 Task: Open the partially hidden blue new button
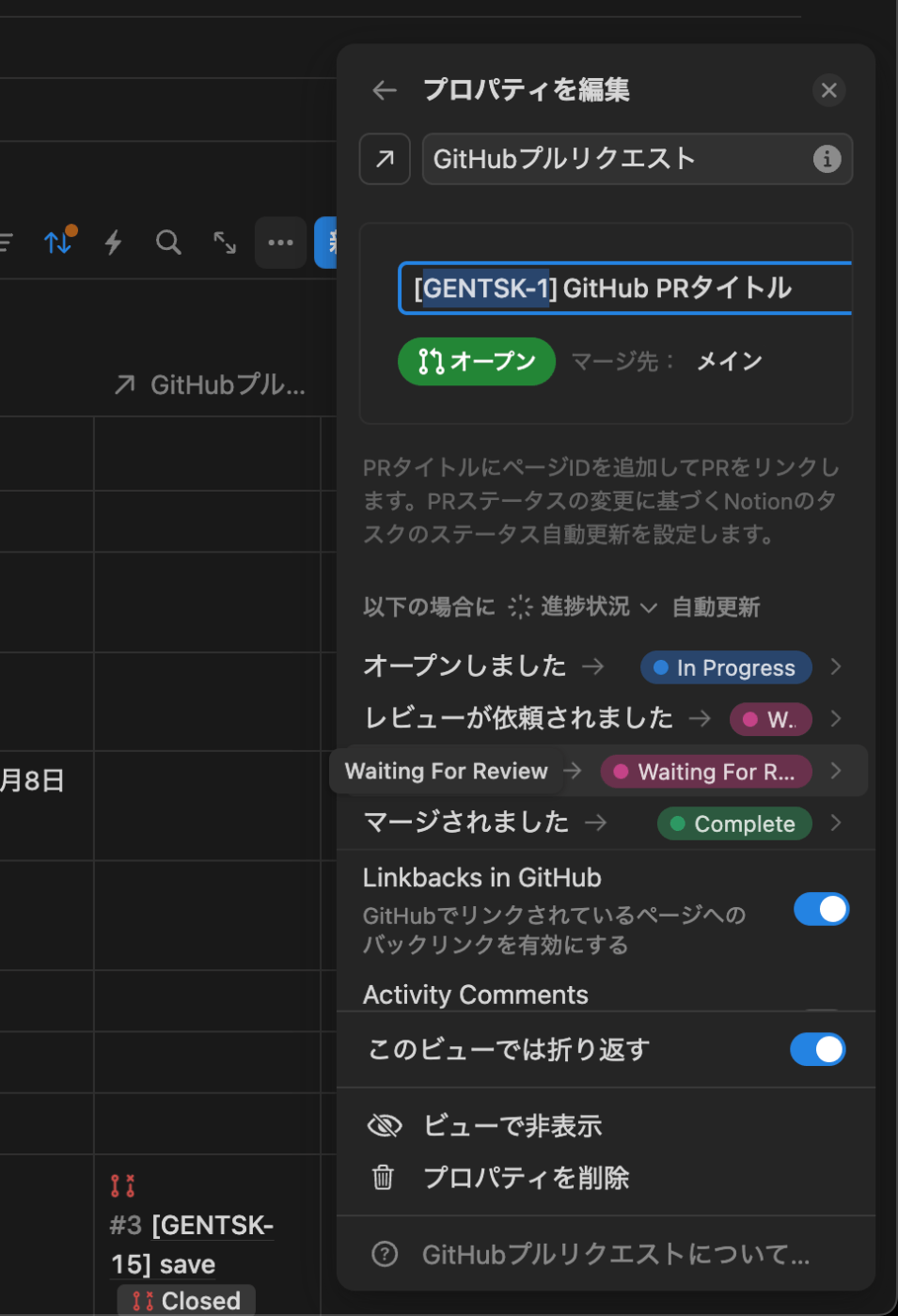pyautogui.click(x=326, y=243)
